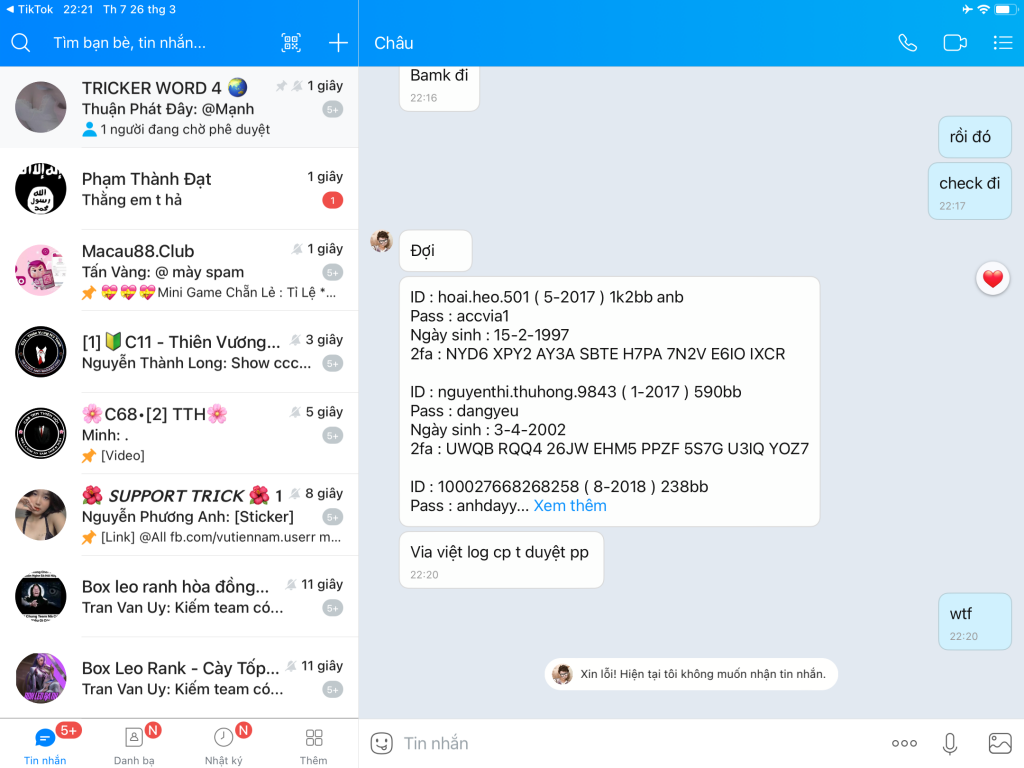Select the Tin nhắn tab
Image resolution: width=1024 pixels, height=768 pixels.
45,744
